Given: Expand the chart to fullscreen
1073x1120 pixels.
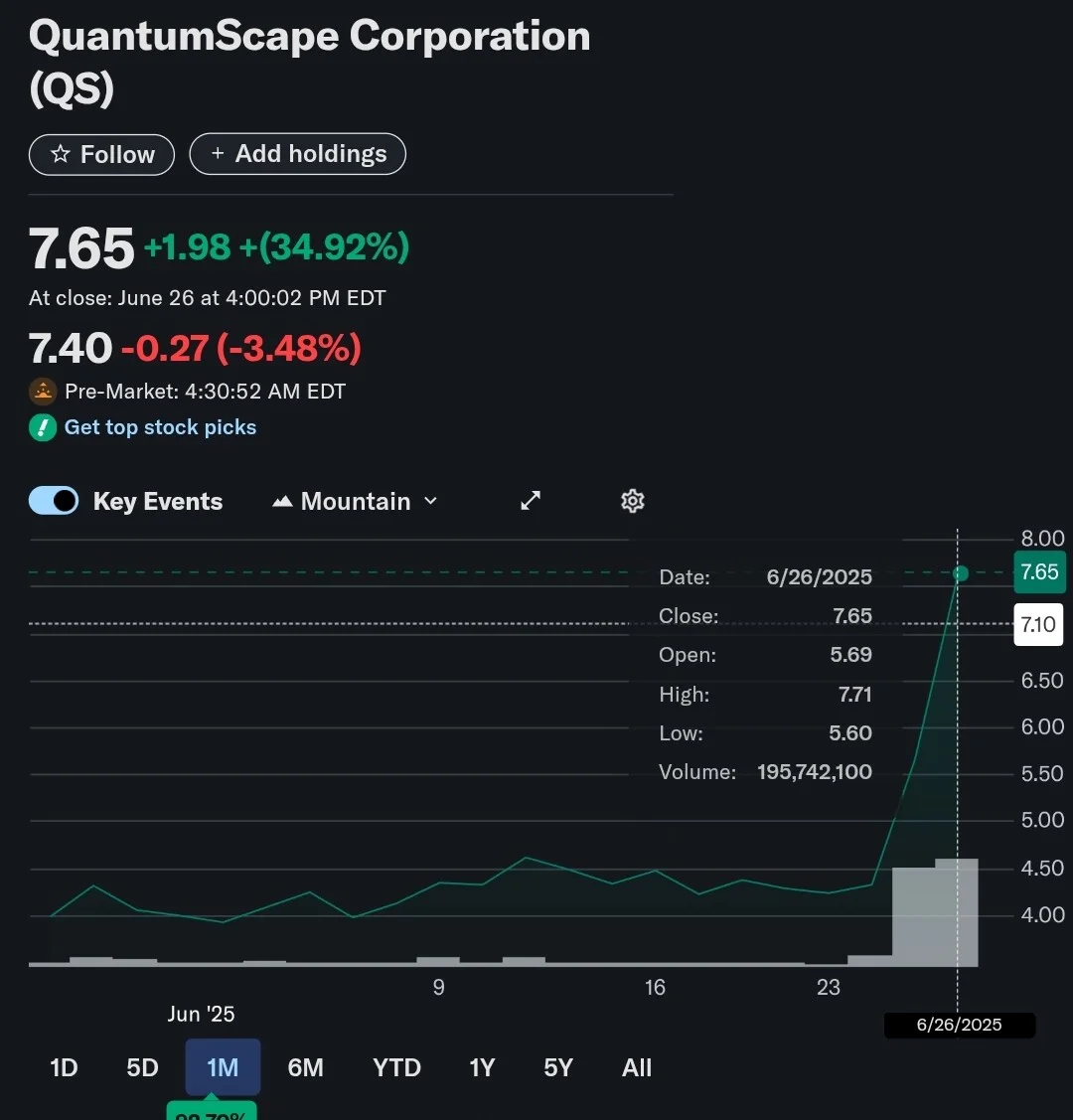Looking at the screenshot, I should 531,501.
